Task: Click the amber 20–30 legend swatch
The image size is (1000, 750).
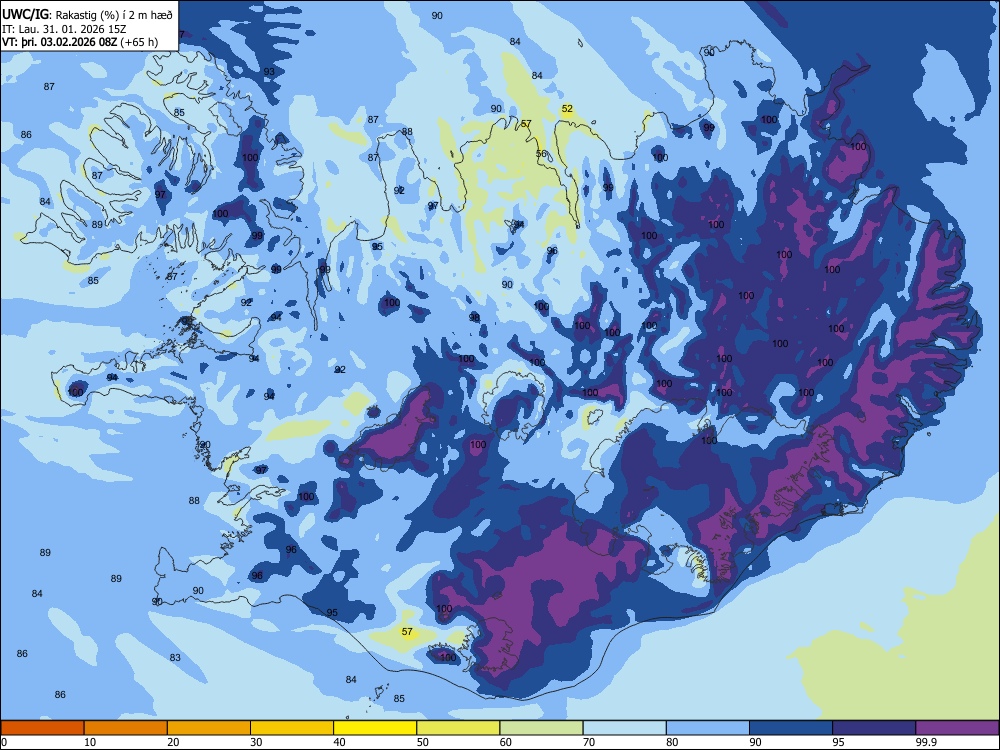Action: point(209,728)
